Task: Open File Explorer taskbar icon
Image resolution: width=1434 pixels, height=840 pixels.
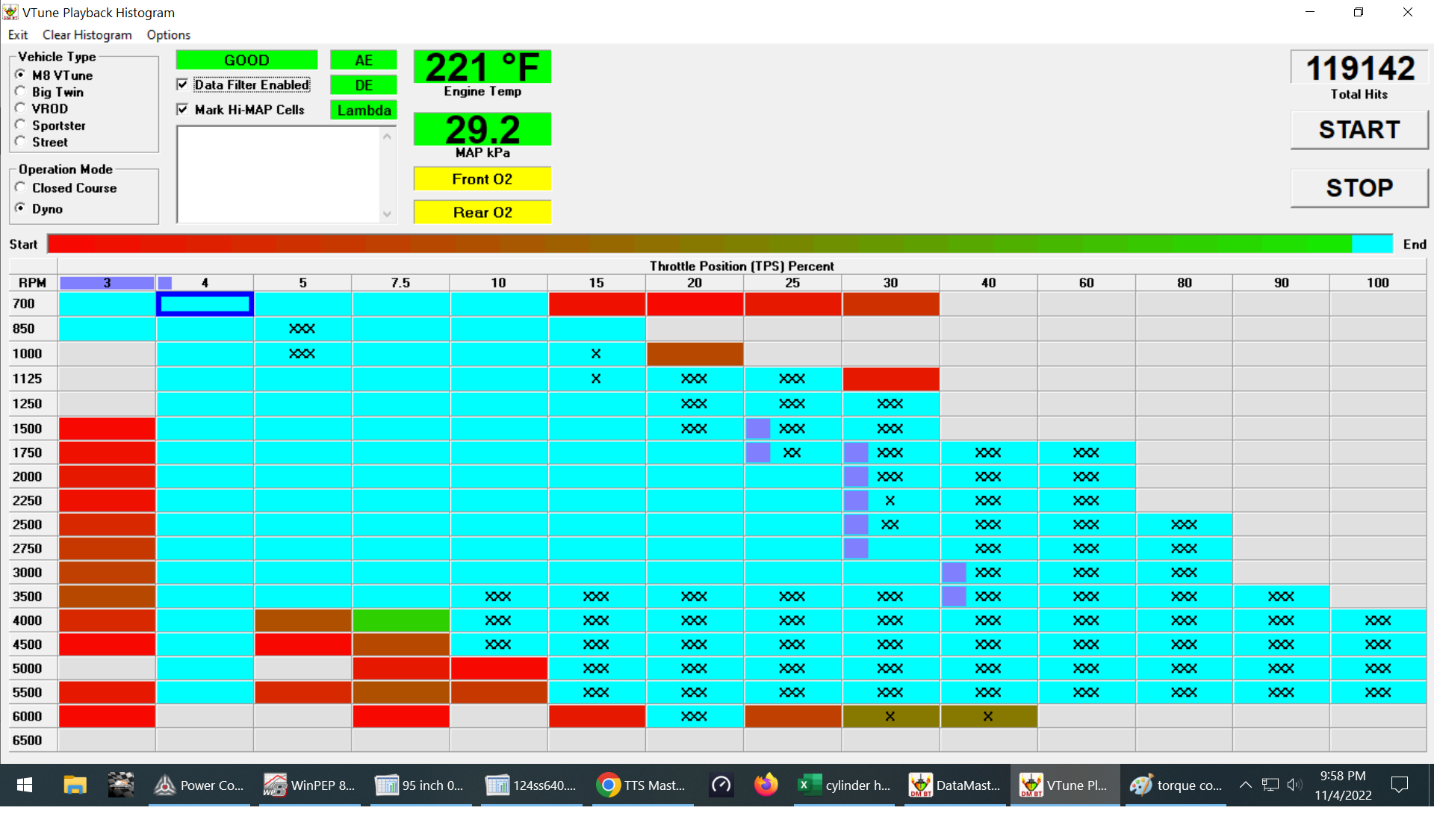Action: (x=75, y=785)
